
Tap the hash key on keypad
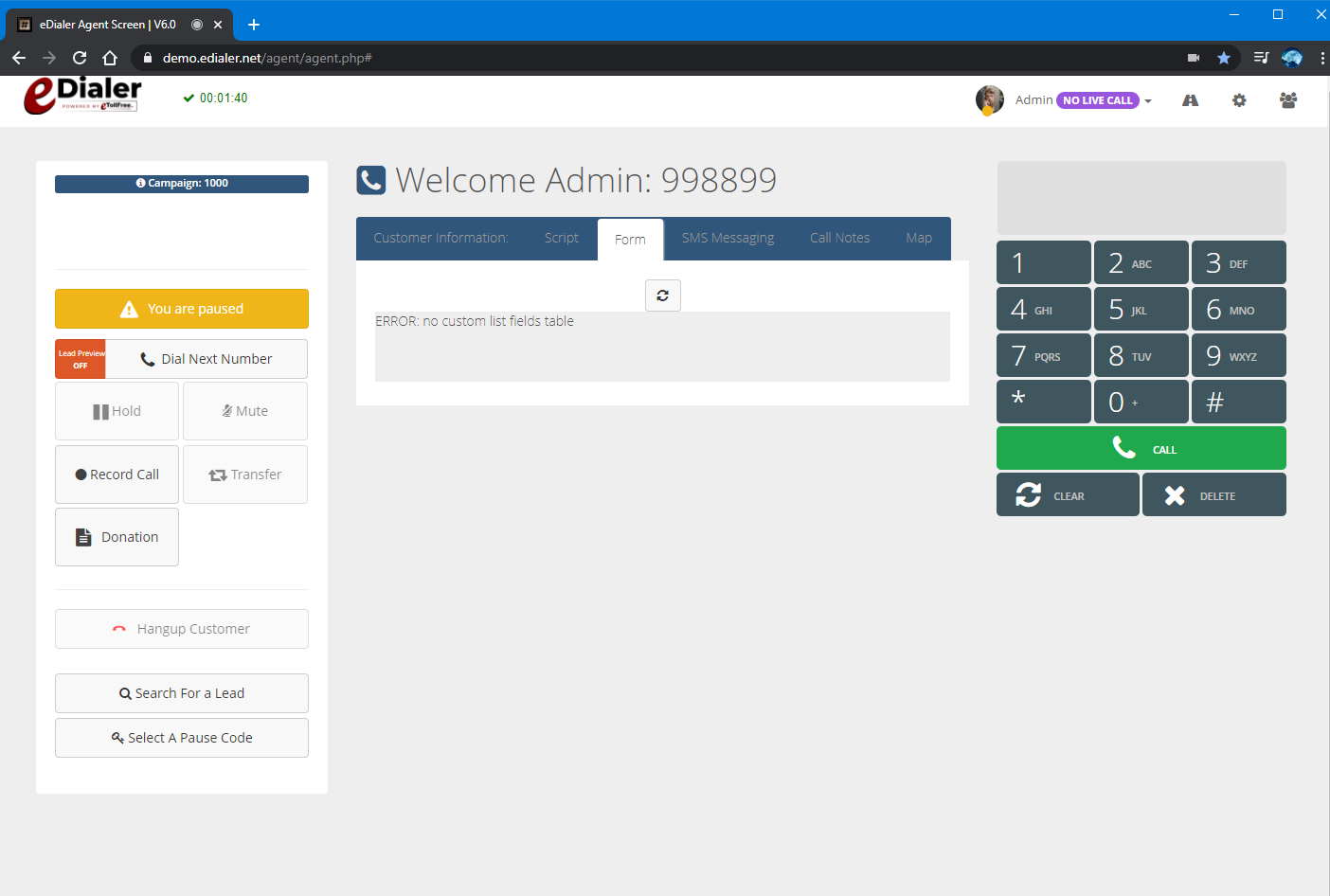coord(1239,402)
